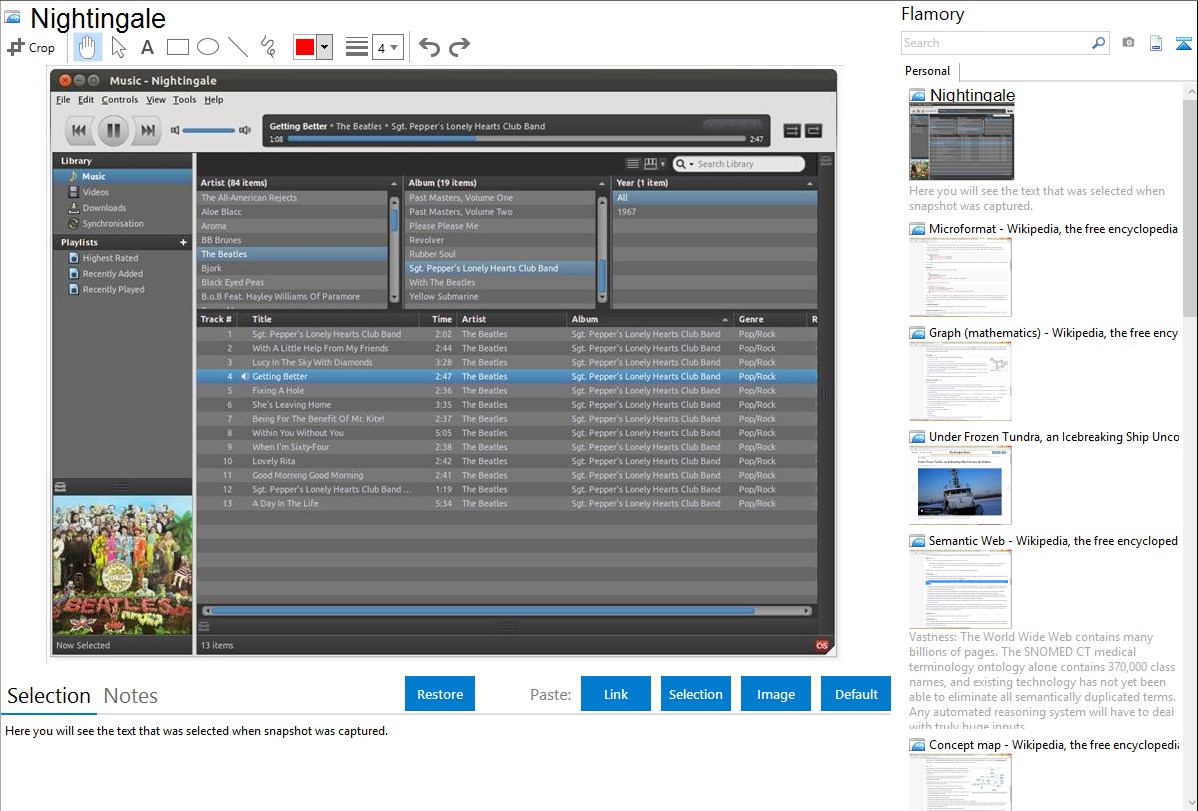The height and width of the screenshot is (811, 1198).
Task: Undo the last annotation
Action: click(429, 47)
